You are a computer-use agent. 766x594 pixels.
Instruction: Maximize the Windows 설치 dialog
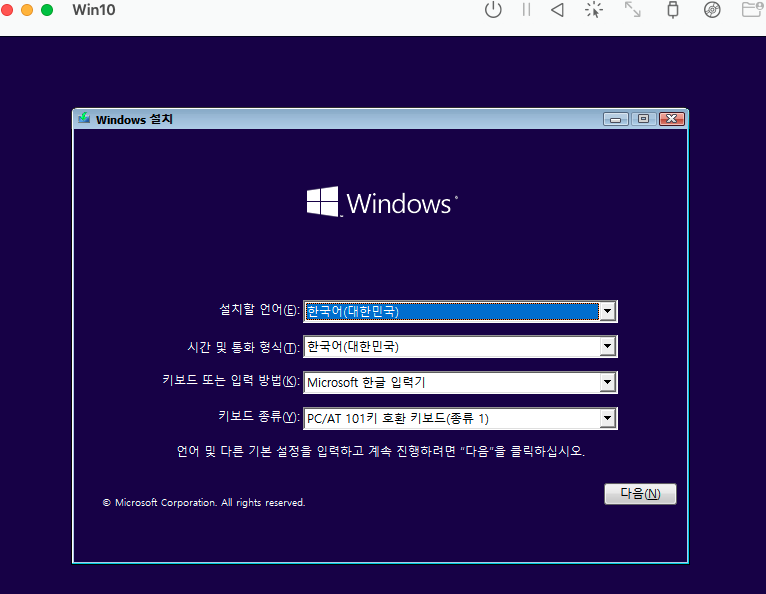pos(643,119)
